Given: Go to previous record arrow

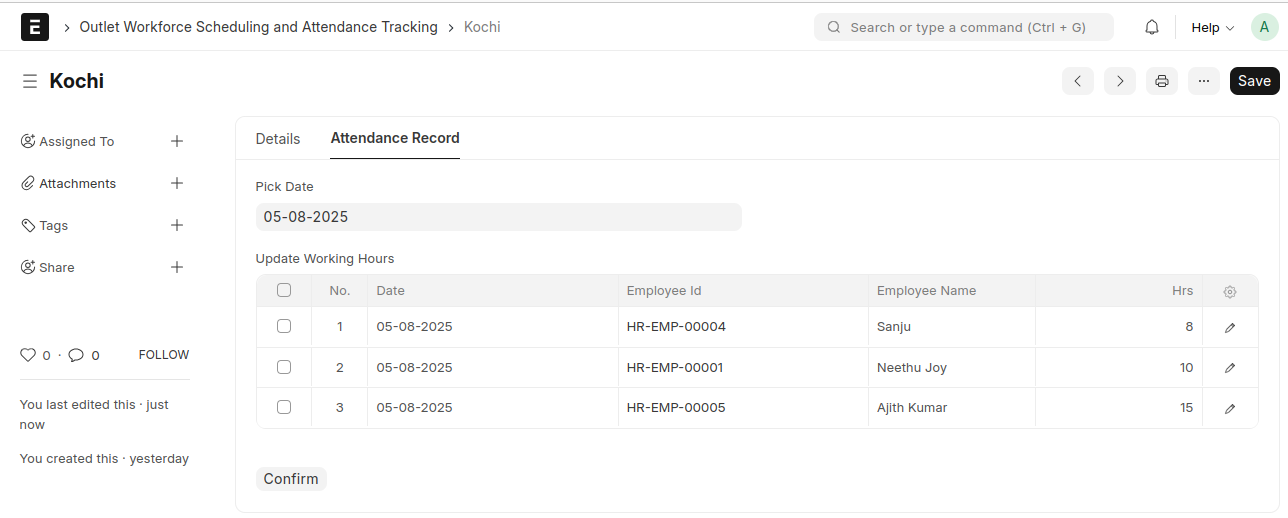Looking at the screenshot, I should tap(1077, 81).
